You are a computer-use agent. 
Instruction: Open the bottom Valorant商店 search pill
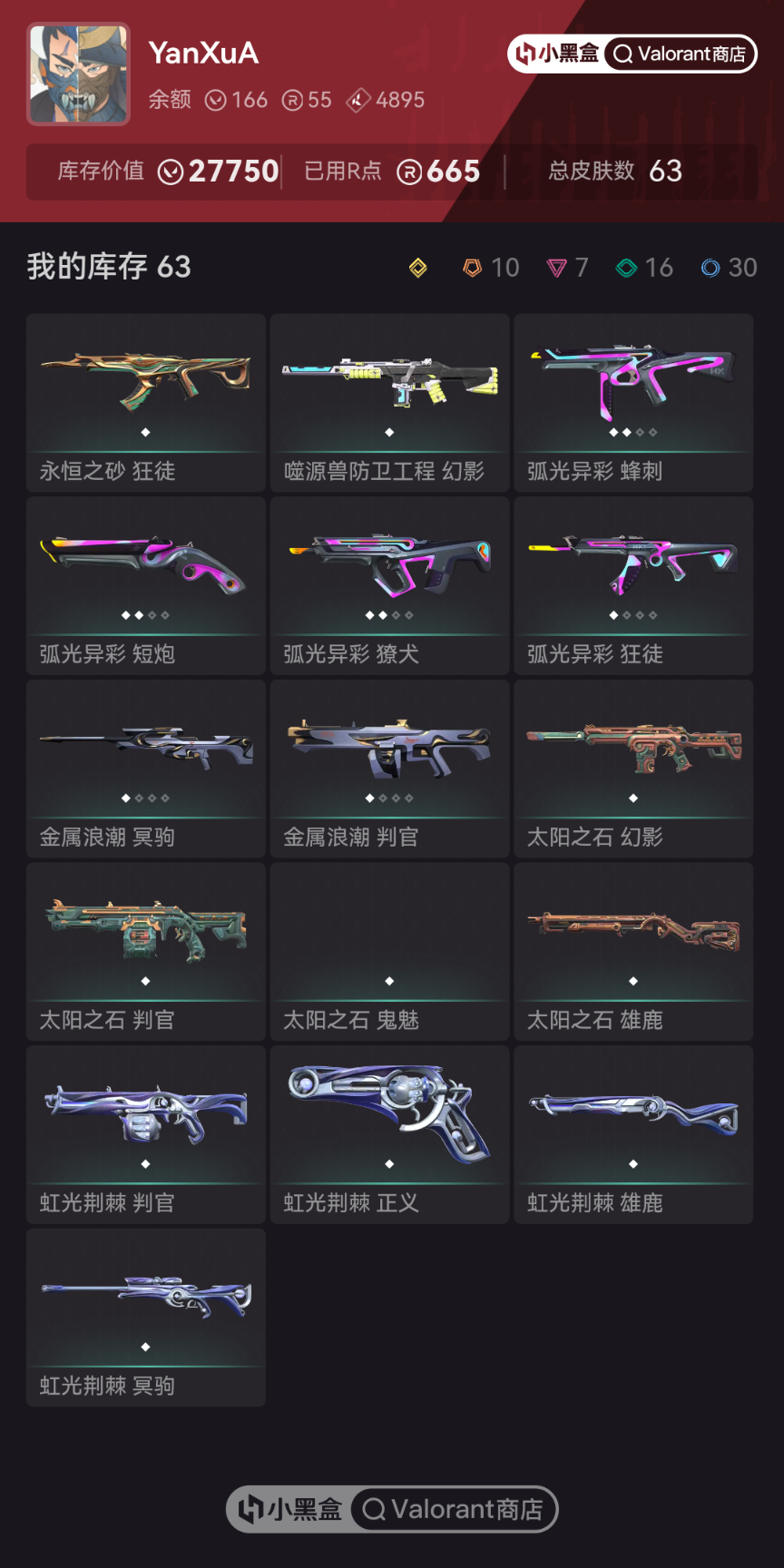453,1509
